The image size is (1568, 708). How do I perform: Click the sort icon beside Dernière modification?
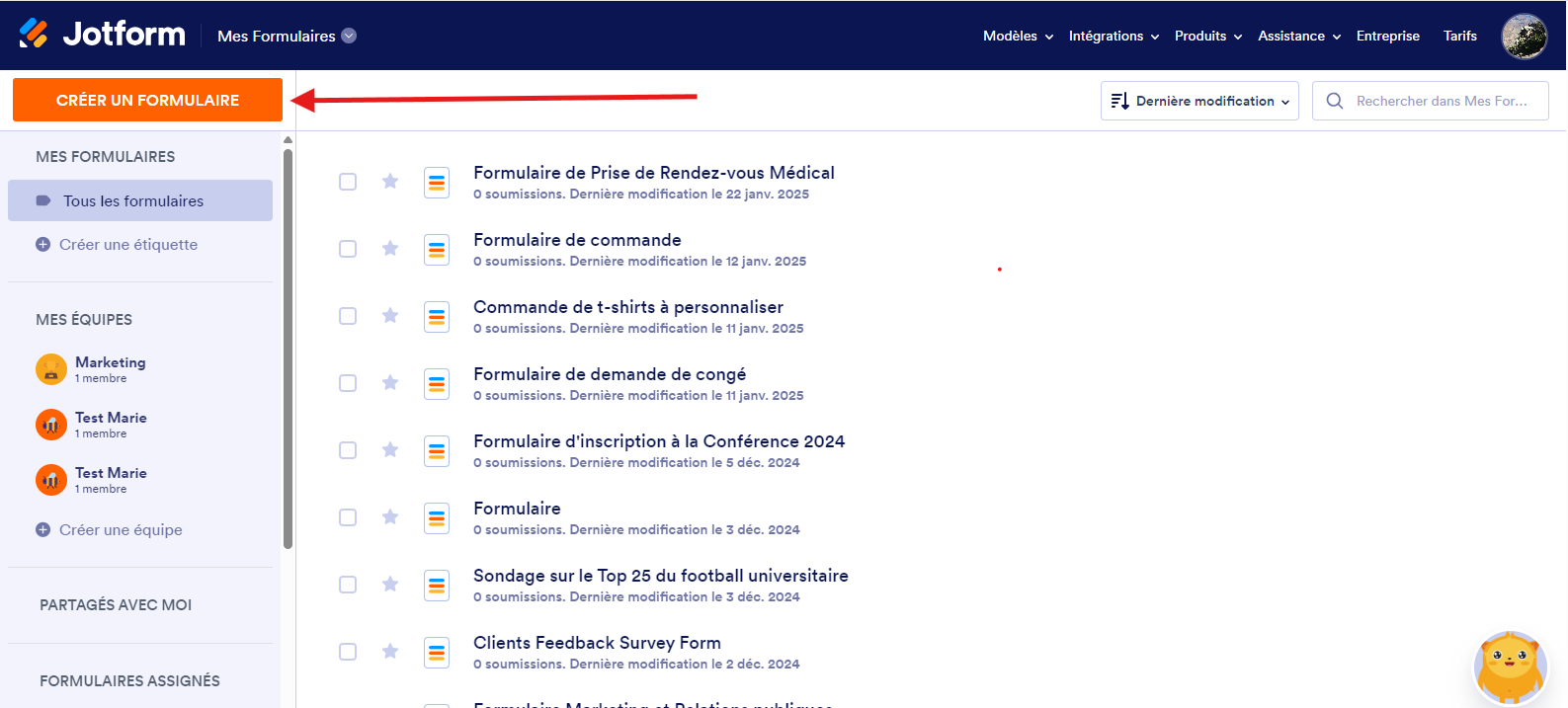pos(1119,101)
